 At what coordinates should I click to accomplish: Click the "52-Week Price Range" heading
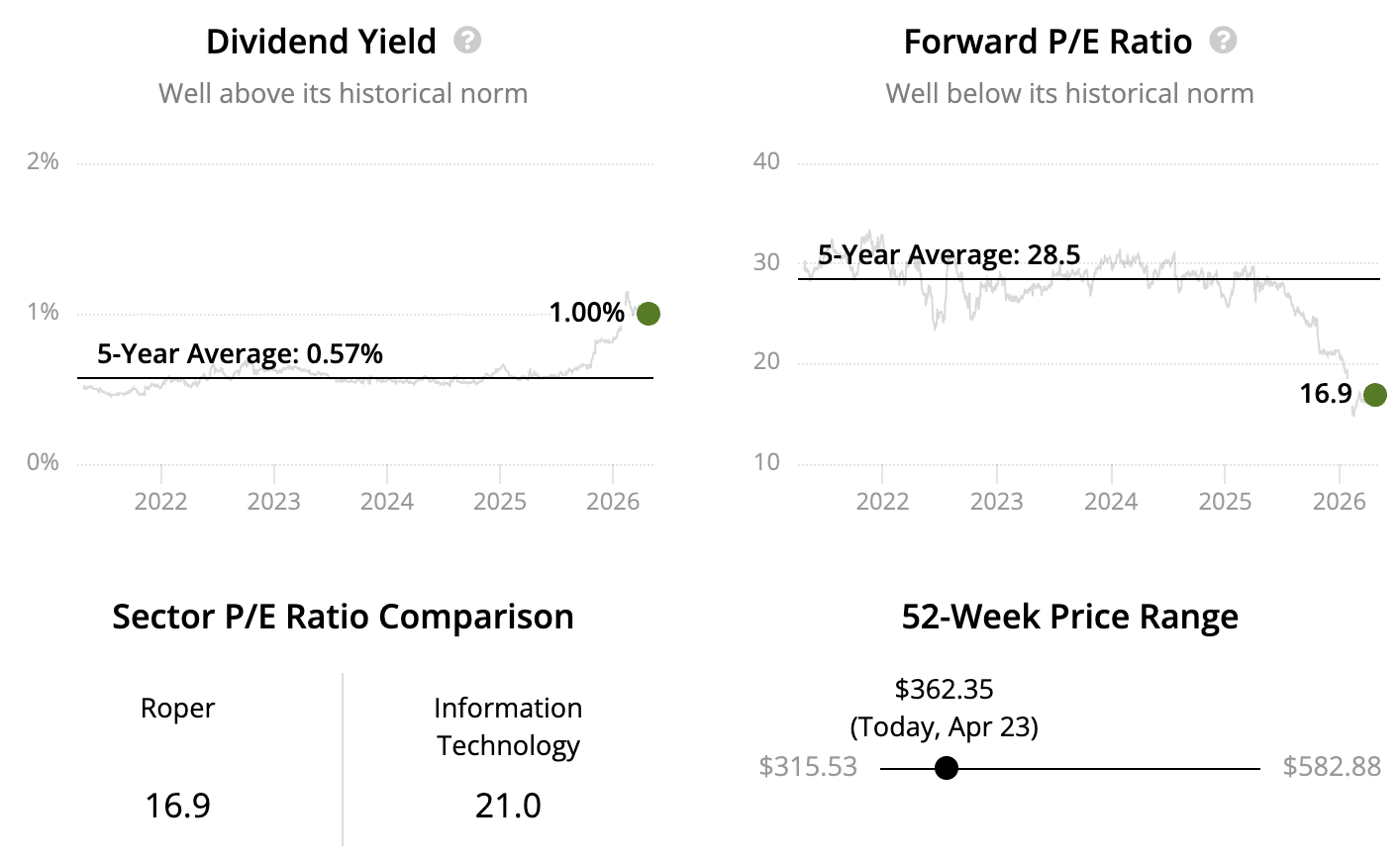pyautogui.click(x=1069, y=617)
